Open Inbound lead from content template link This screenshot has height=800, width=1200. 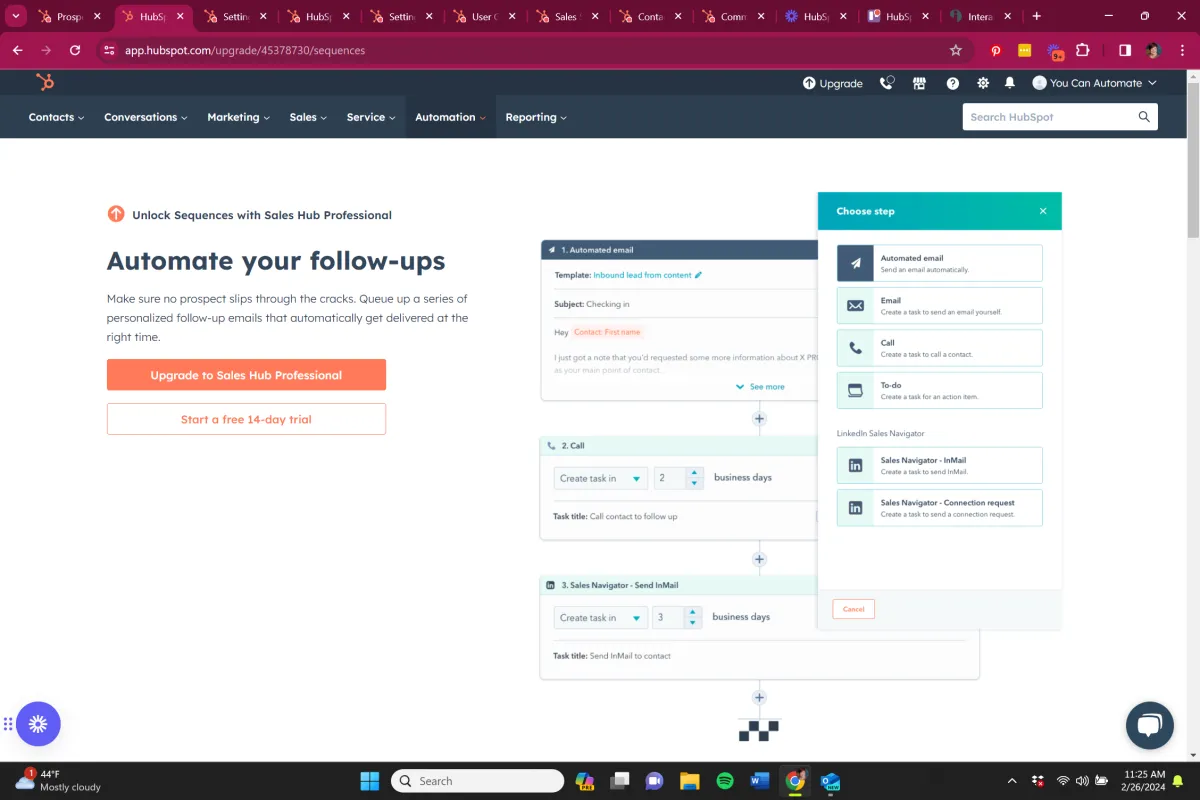(642, 275)
